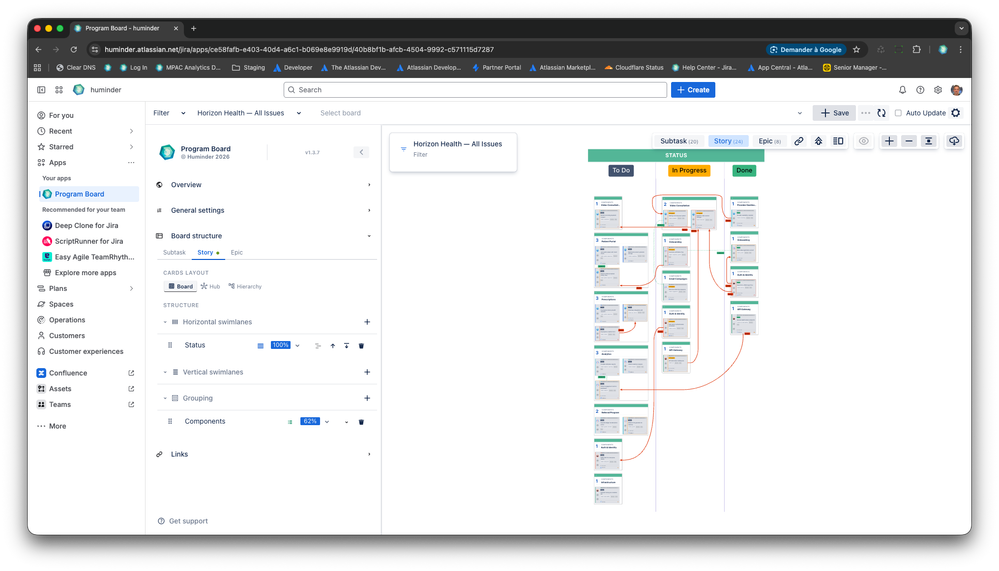Zoom out the board with minus button

pos(909,141)
